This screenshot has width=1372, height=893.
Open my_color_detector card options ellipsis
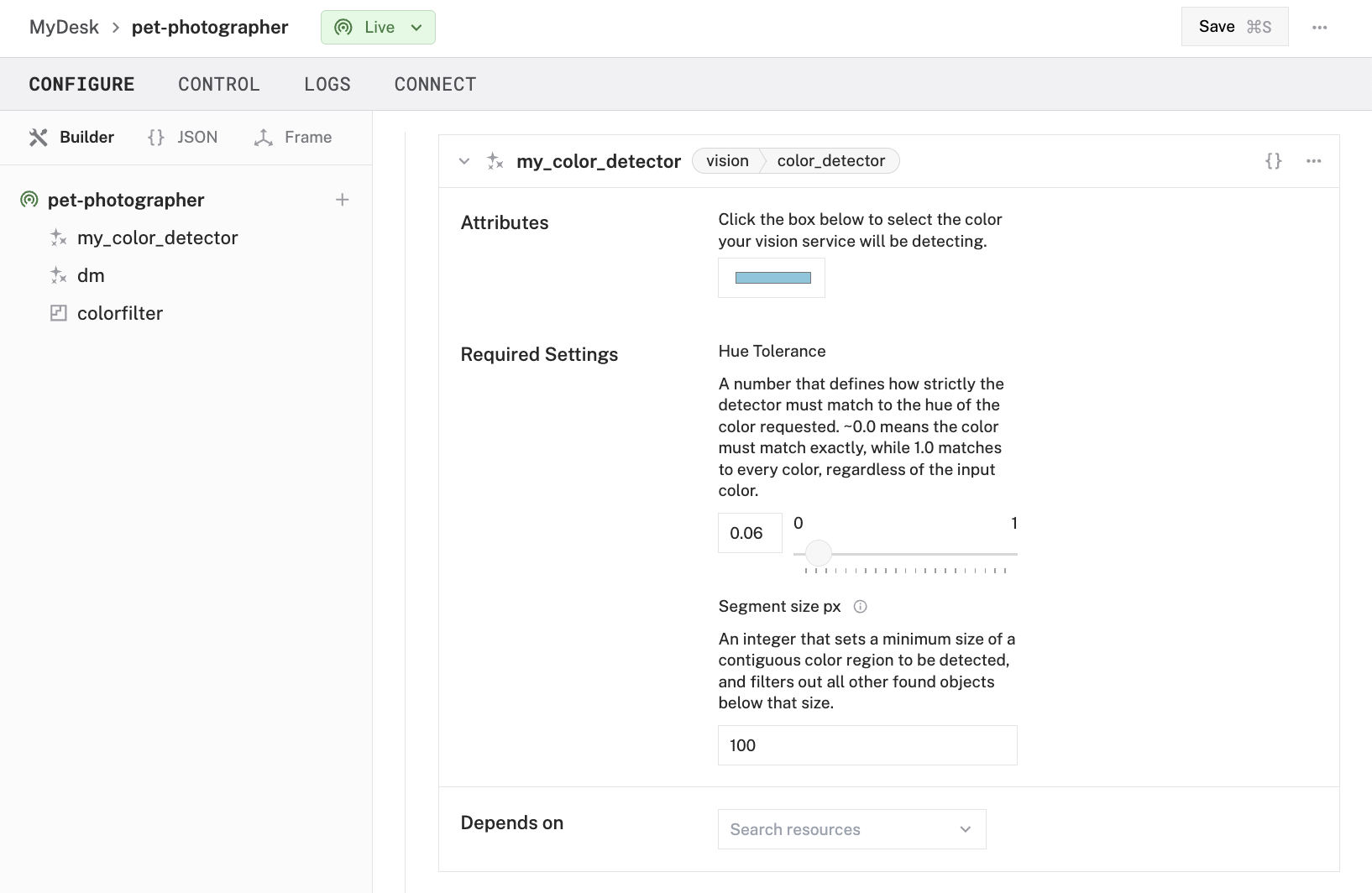(x=1313, y=161)
